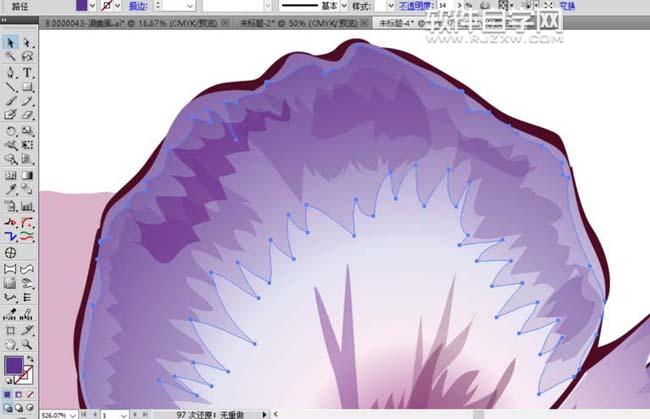Image resolution: width=650 pixels, height=419 pixels.
Task: Close the 未标题-2 document tab
Action: pyautogui.click(x=365, y=23)
